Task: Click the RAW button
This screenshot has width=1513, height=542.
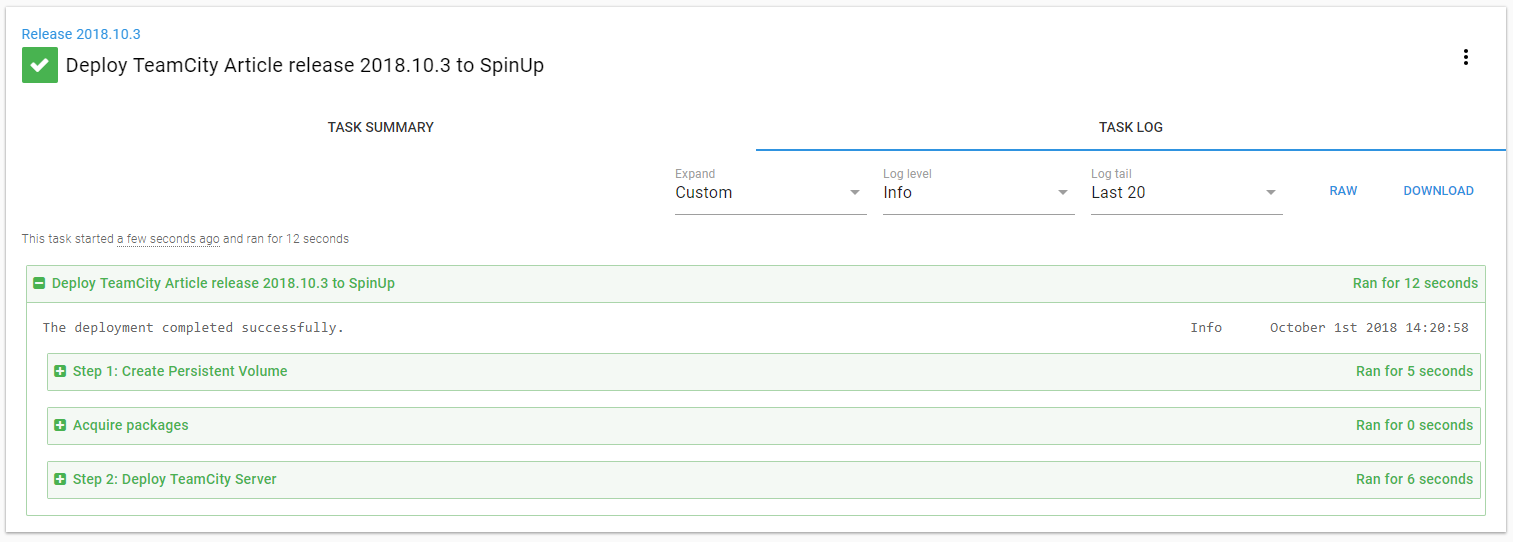Action: (1343, 191)
